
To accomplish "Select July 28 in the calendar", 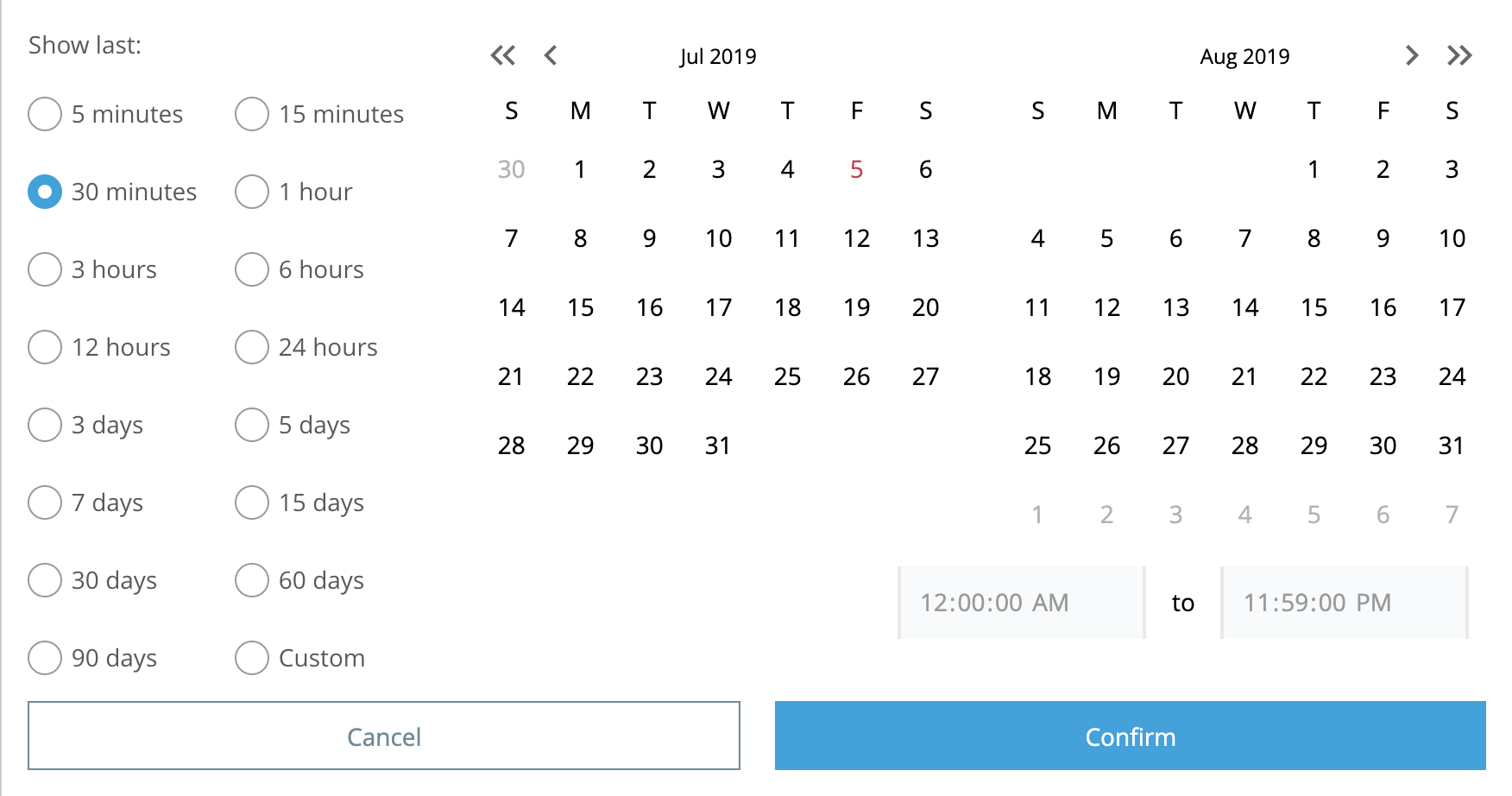I will [511, 445].
